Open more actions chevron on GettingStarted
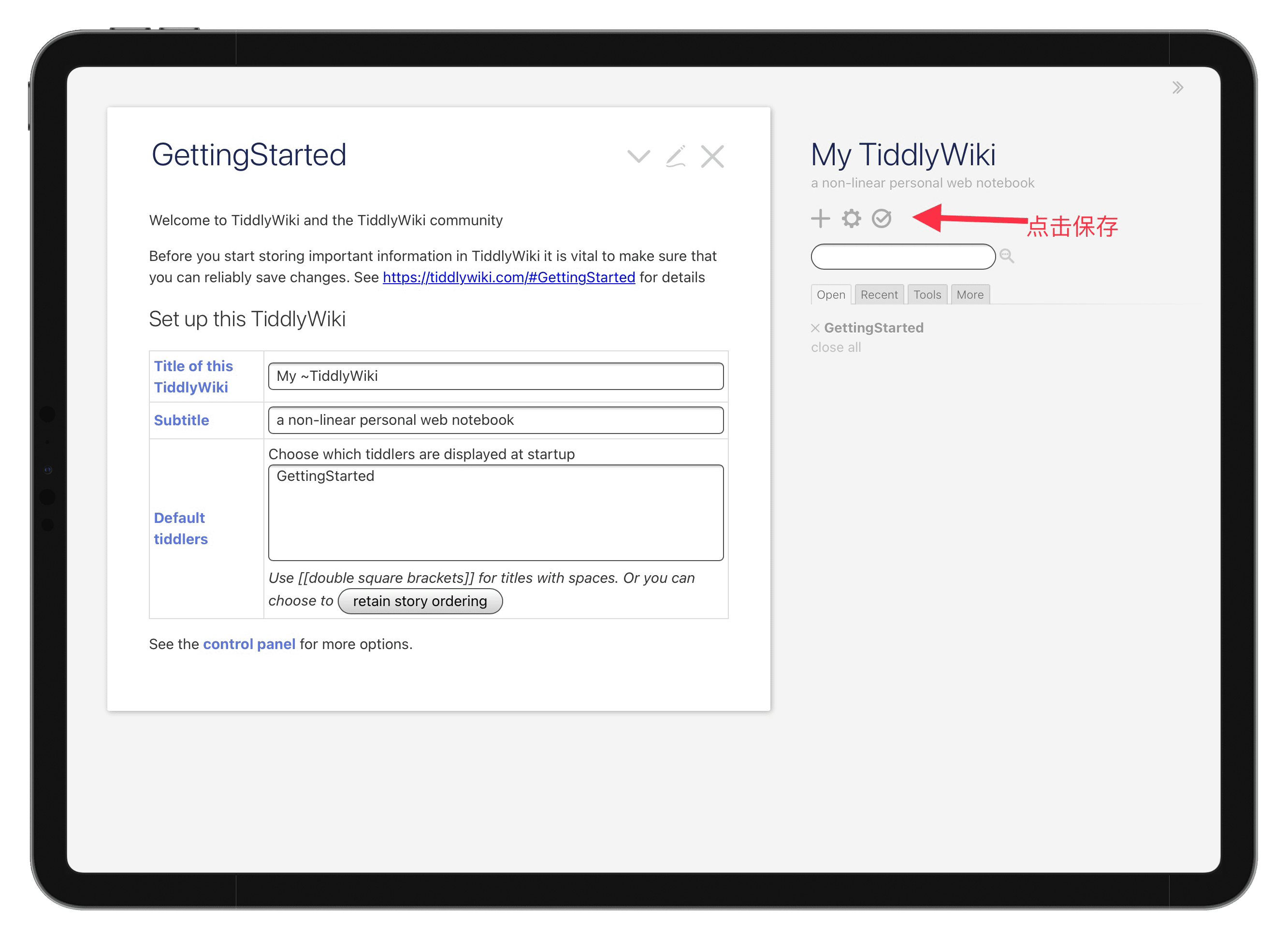1288x940 pixels. [x=638, y=156]
